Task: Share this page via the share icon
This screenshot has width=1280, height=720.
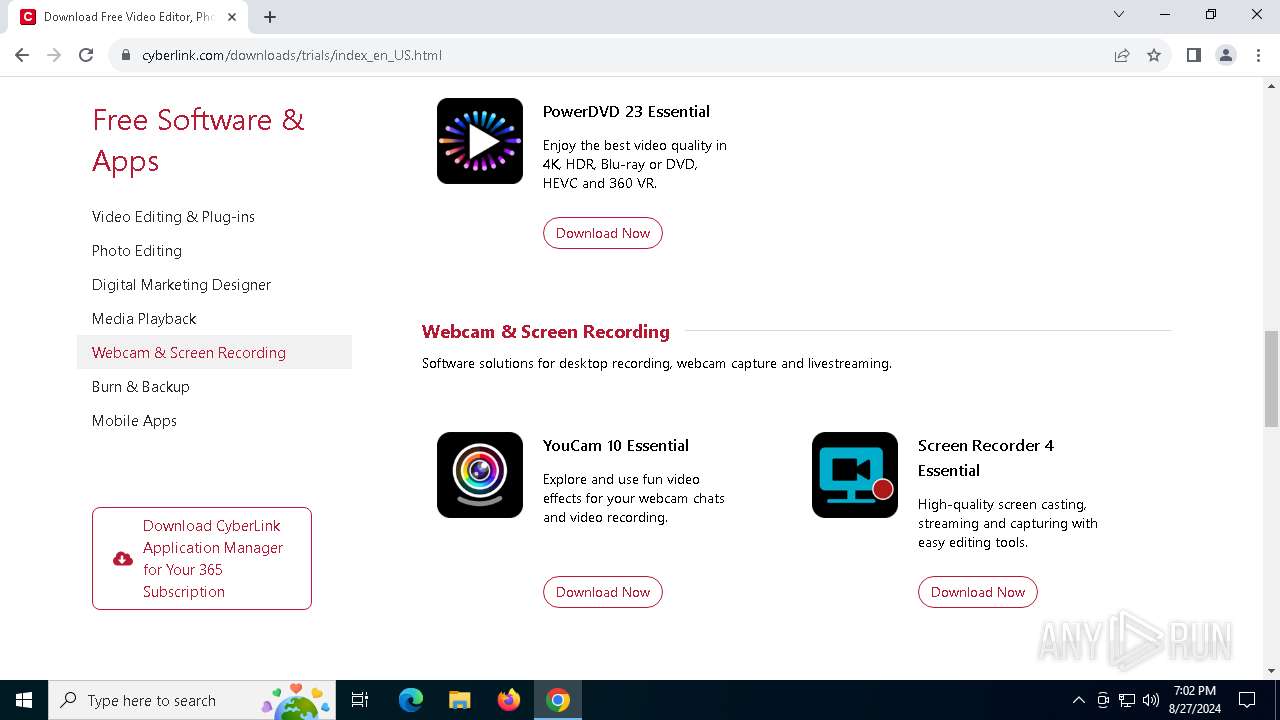Action: point(1122,55)
